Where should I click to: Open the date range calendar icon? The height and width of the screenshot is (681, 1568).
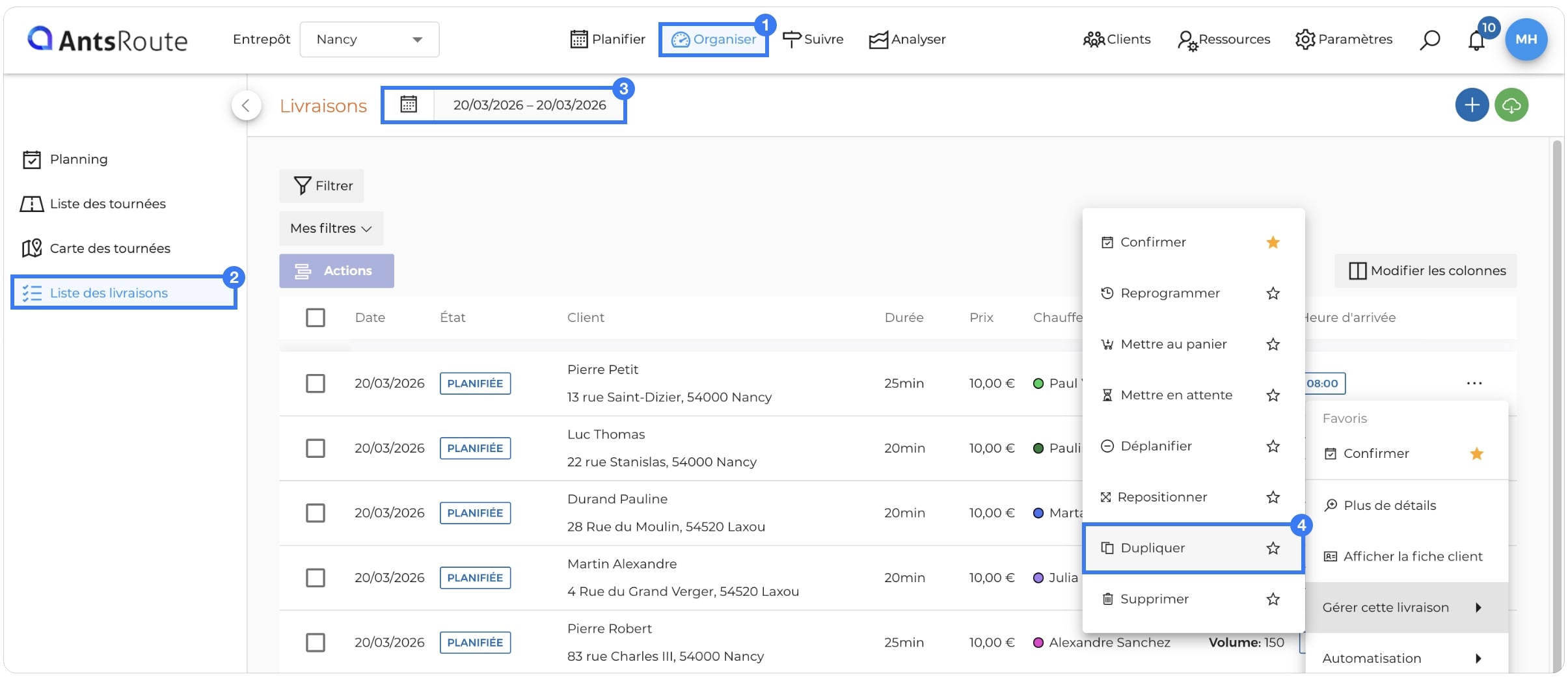(409, 104)
